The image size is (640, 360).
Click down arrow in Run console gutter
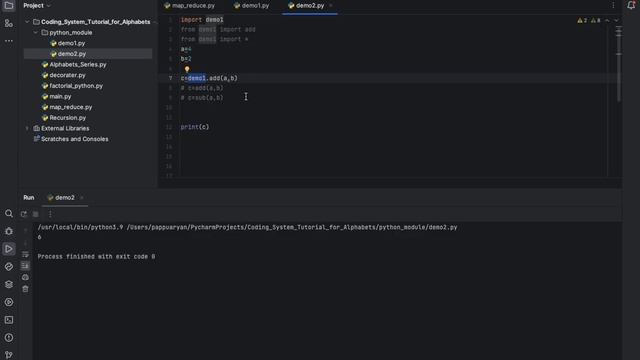coord(25,242)
